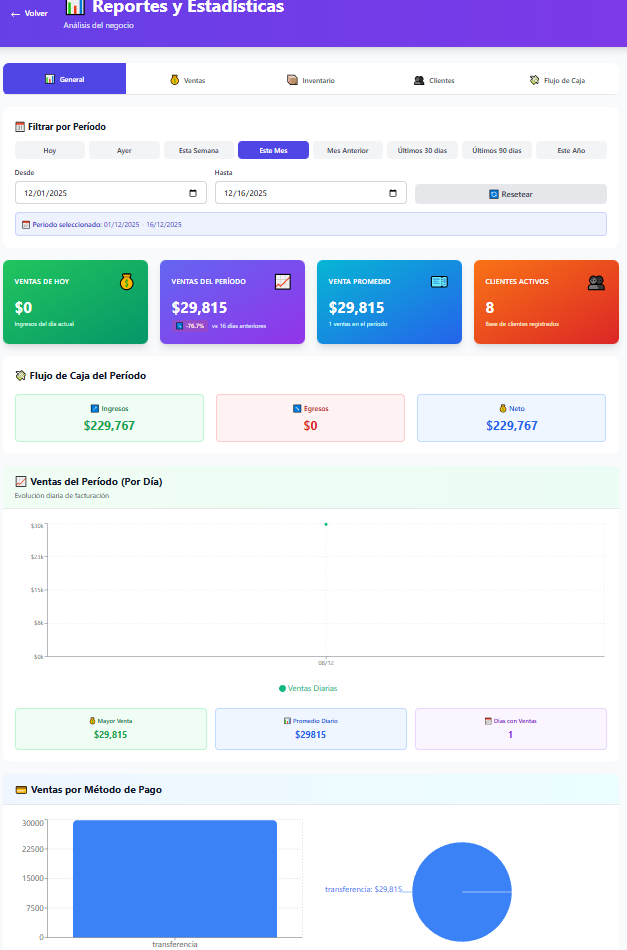This screenshot has width=627, height=950.
Task: Click the Desde date input field
Action: tap(100, 193)
